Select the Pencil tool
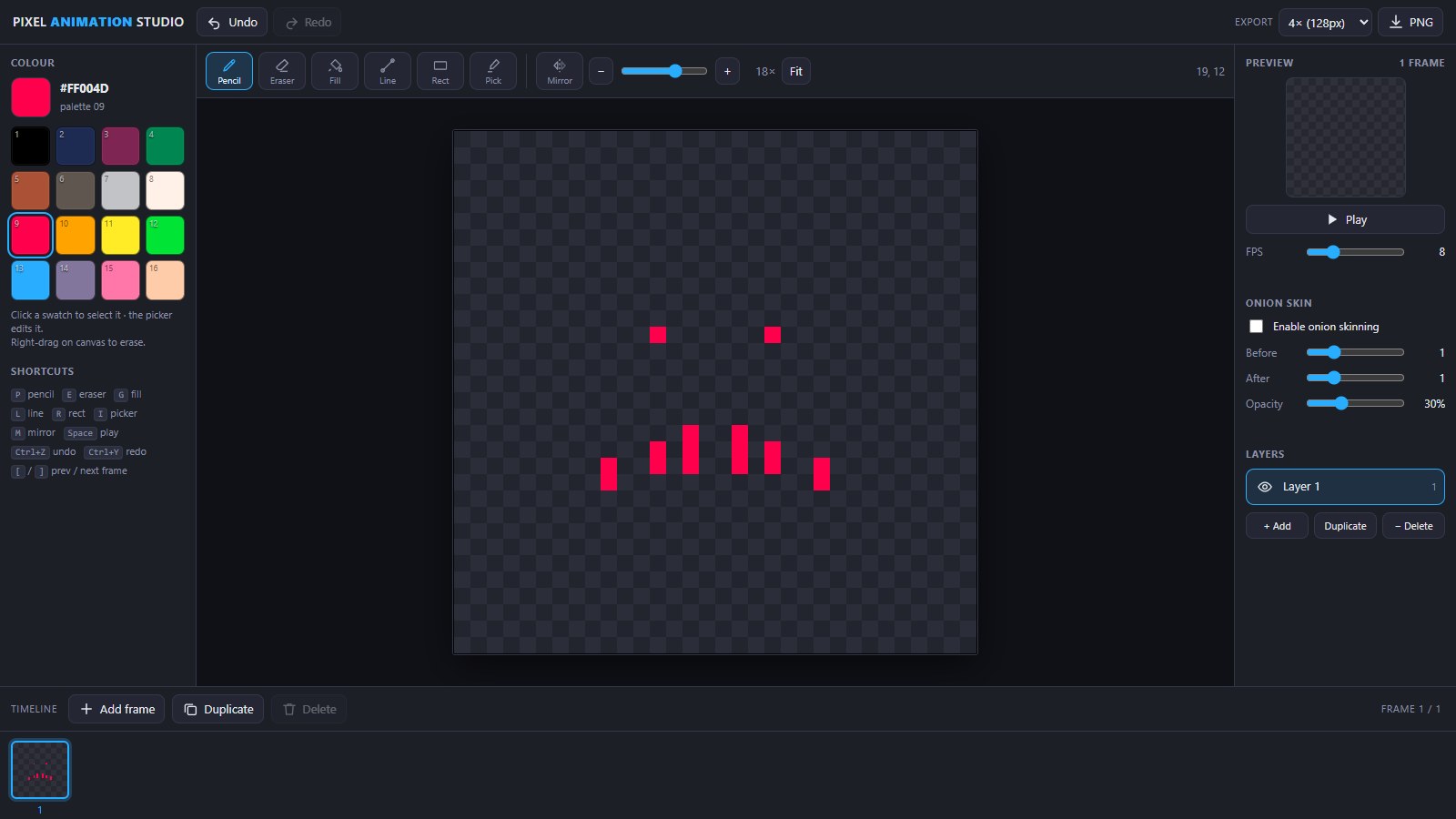This screenshot has width=1456, height=819. [229, 71]
